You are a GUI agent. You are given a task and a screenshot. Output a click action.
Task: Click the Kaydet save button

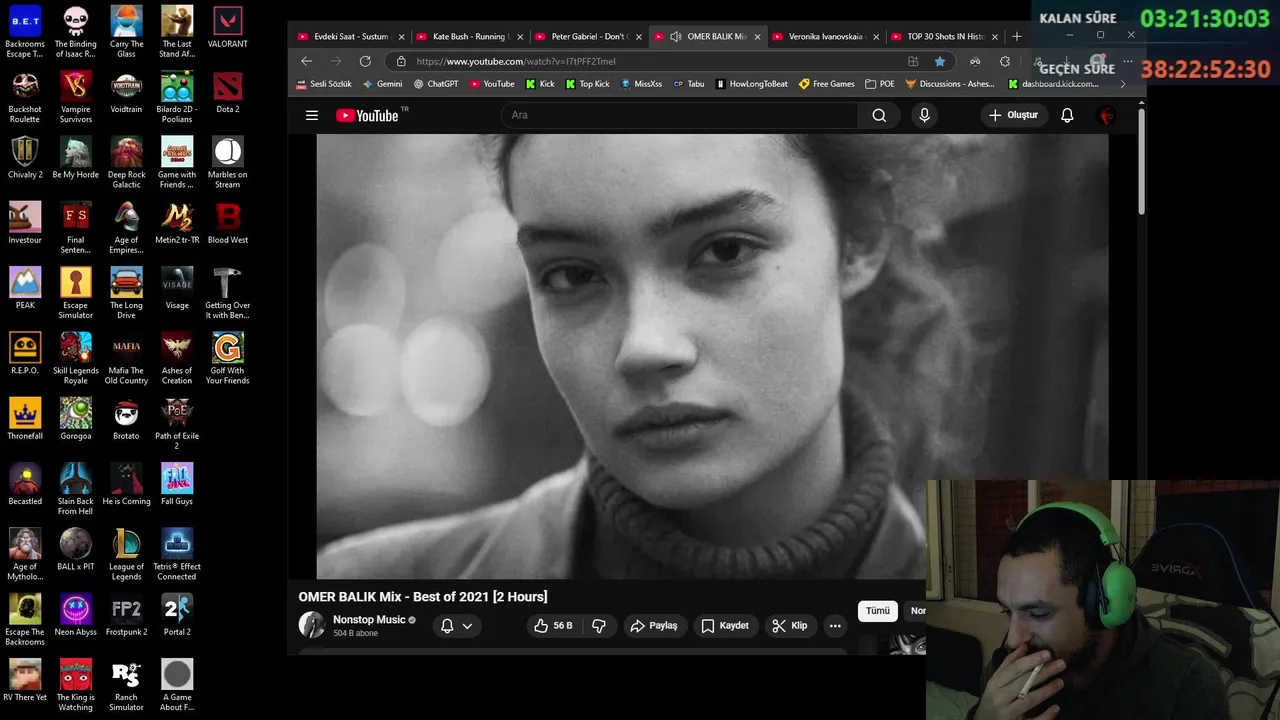(x=725, y=626)
